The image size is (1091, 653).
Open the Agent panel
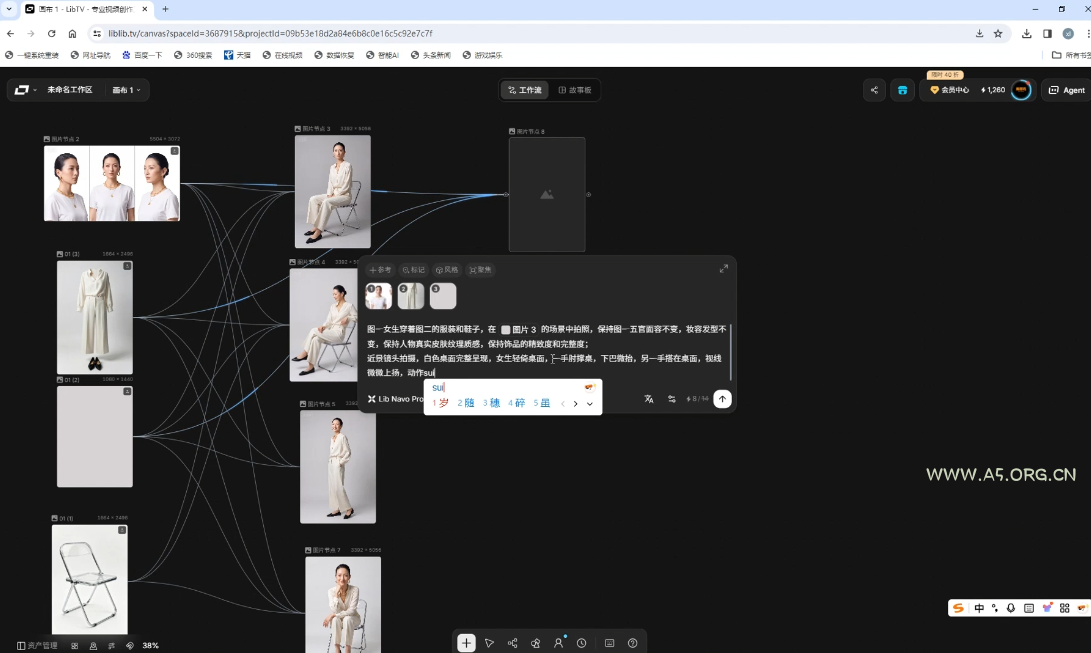tap(1067, 90)
